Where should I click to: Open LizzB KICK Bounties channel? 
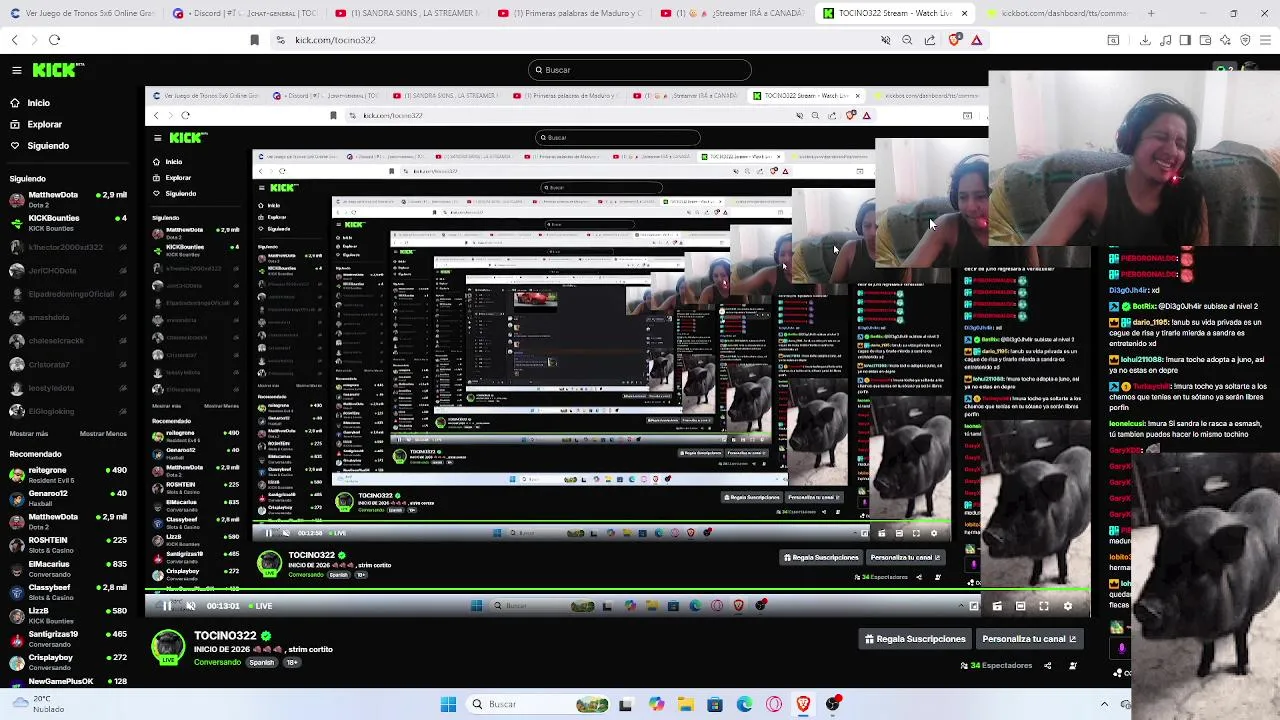(66, 615)
